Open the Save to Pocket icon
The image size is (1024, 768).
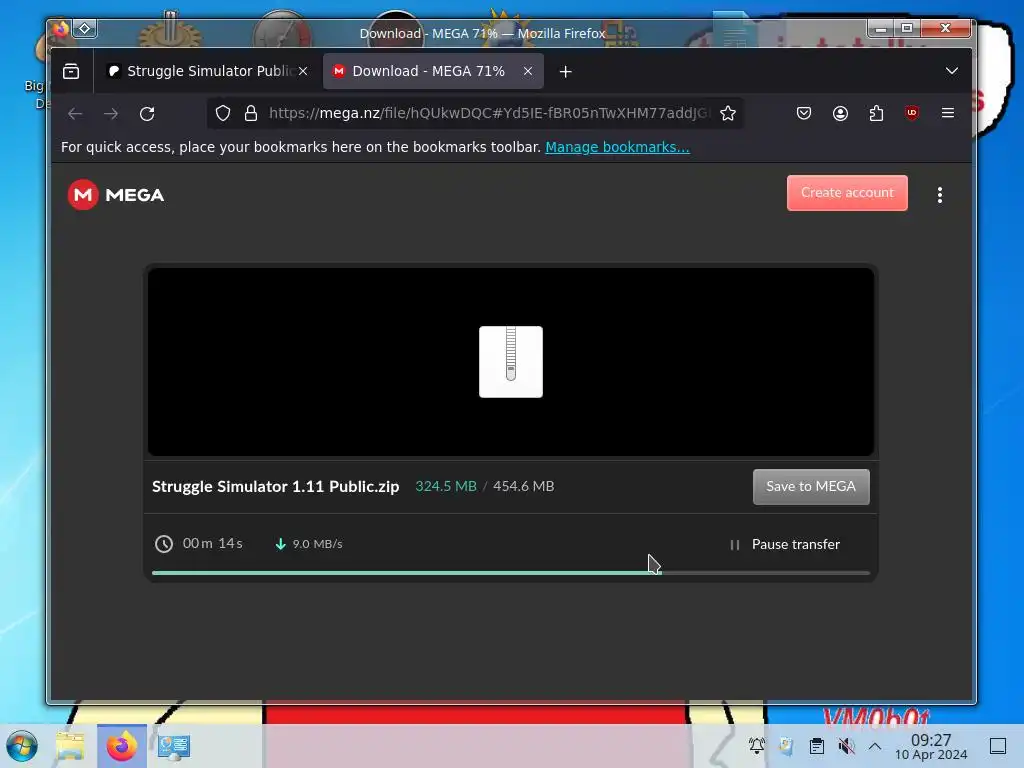point(804,114)
